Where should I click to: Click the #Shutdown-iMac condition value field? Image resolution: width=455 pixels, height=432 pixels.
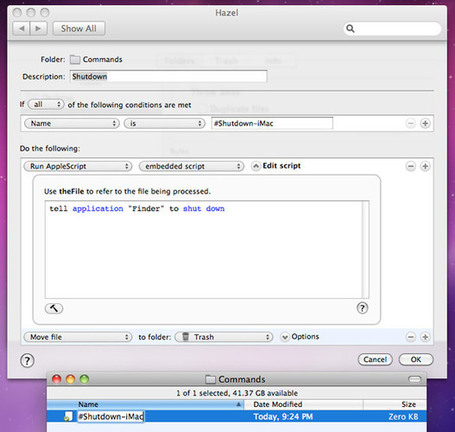[272, 123]
